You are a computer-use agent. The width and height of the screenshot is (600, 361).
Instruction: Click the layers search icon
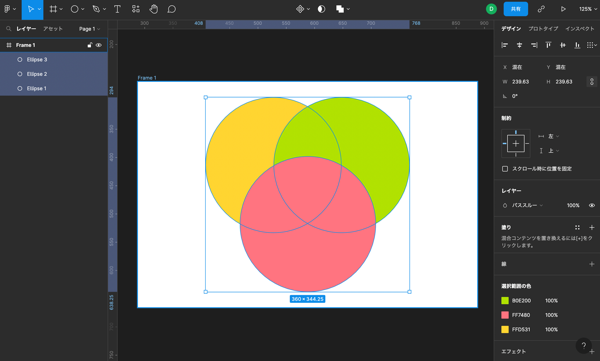click(8, 29)
